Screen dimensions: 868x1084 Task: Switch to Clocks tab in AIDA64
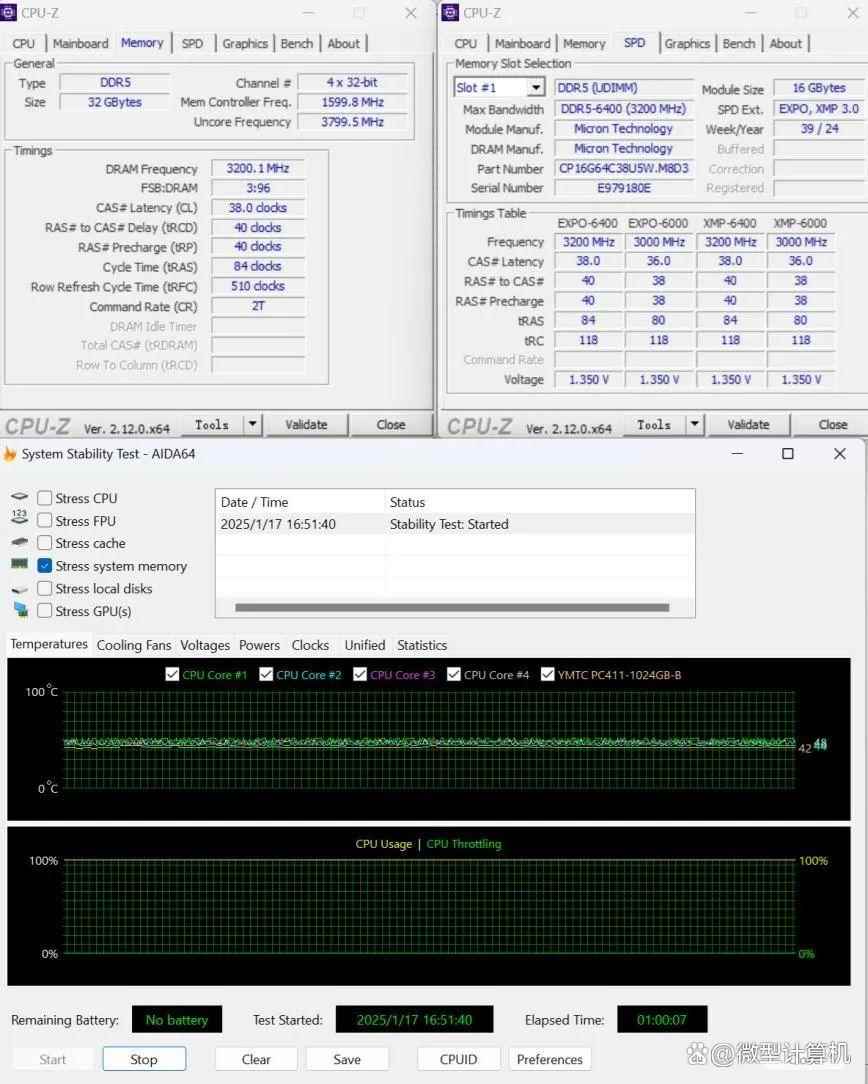[310, 644]
